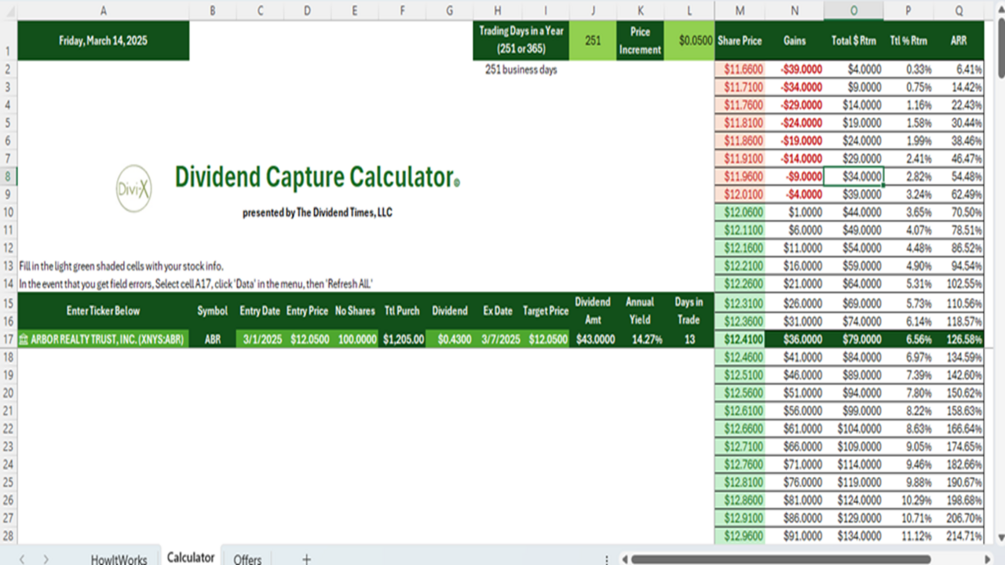Click the gains $1.0000 cell

pyautogui.click(x=794, y=212)
